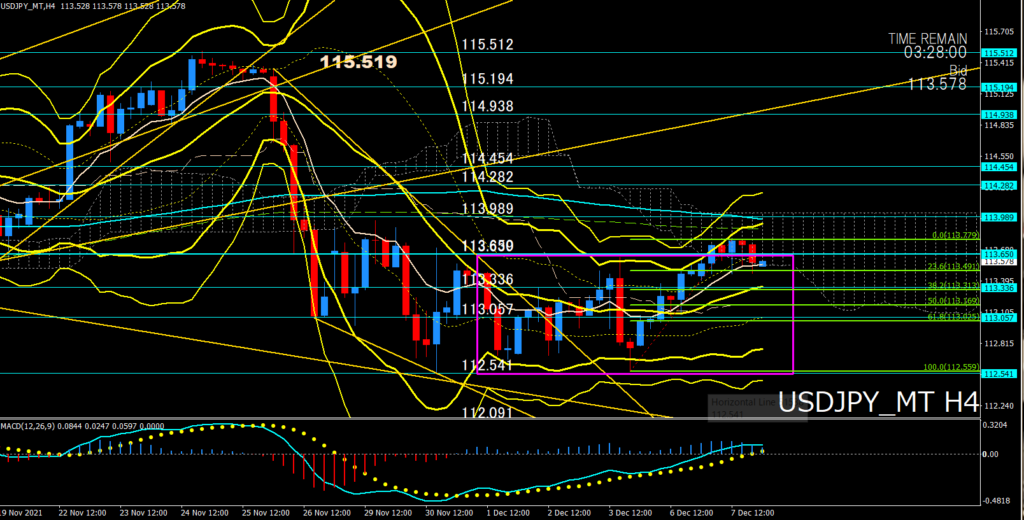Click the TIME REMAIN 03:28:00 countdown
The width and height of the screenshot is (1024, 520).
pyautogui.click(x=927, y=46)
